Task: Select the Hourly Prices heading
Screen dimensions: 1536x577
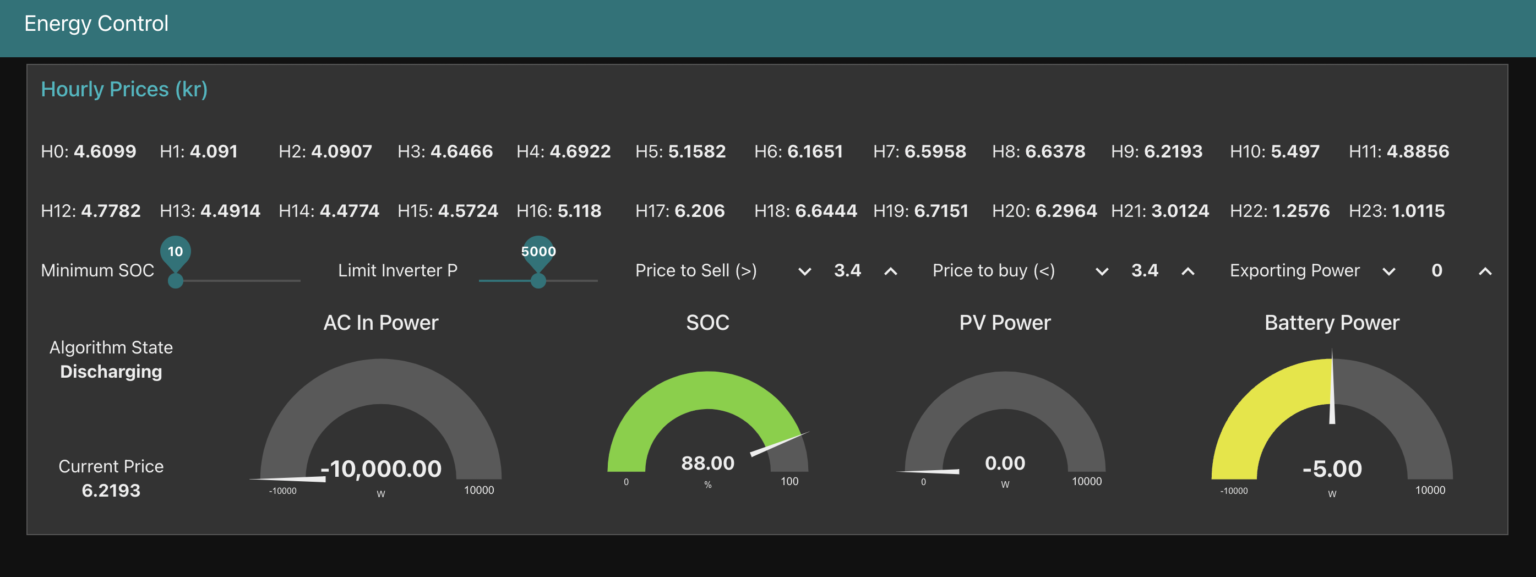Action: 124,89
